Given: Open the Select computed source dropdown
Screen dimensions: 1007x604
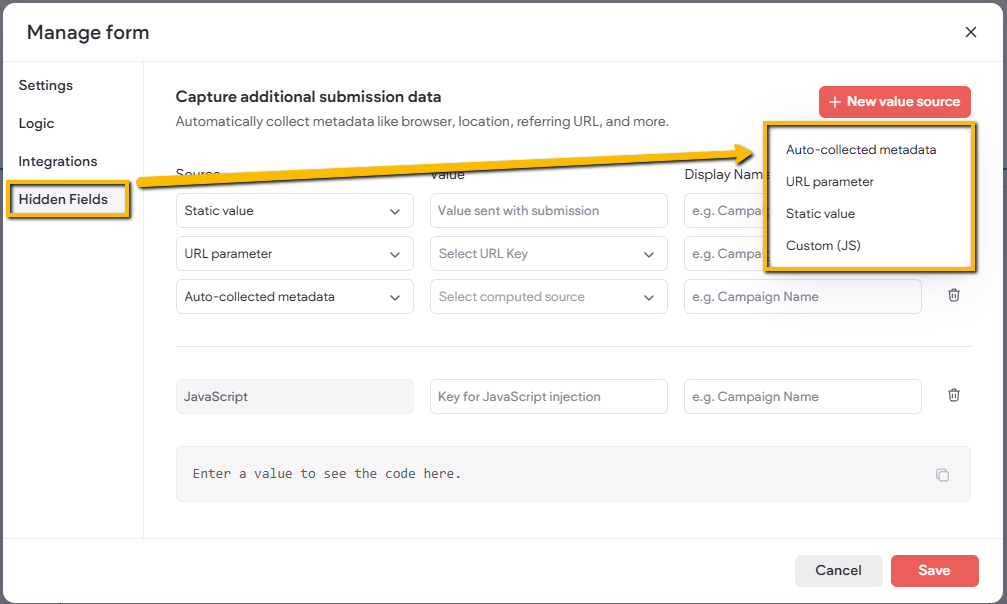Looking at the screenshot, I should tap(548, 297).
